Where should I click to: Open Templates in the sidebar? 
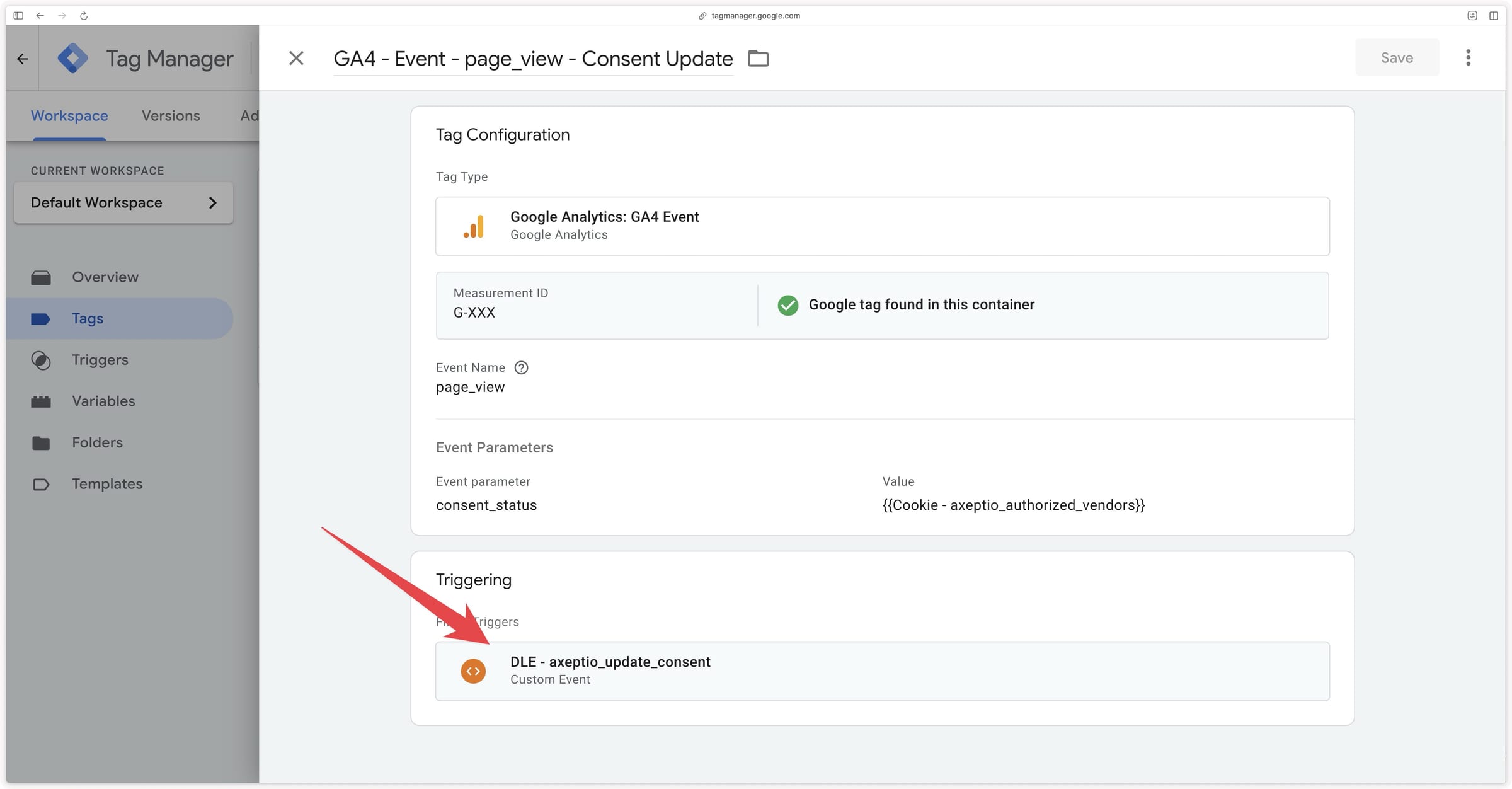[x=120, y=484]
